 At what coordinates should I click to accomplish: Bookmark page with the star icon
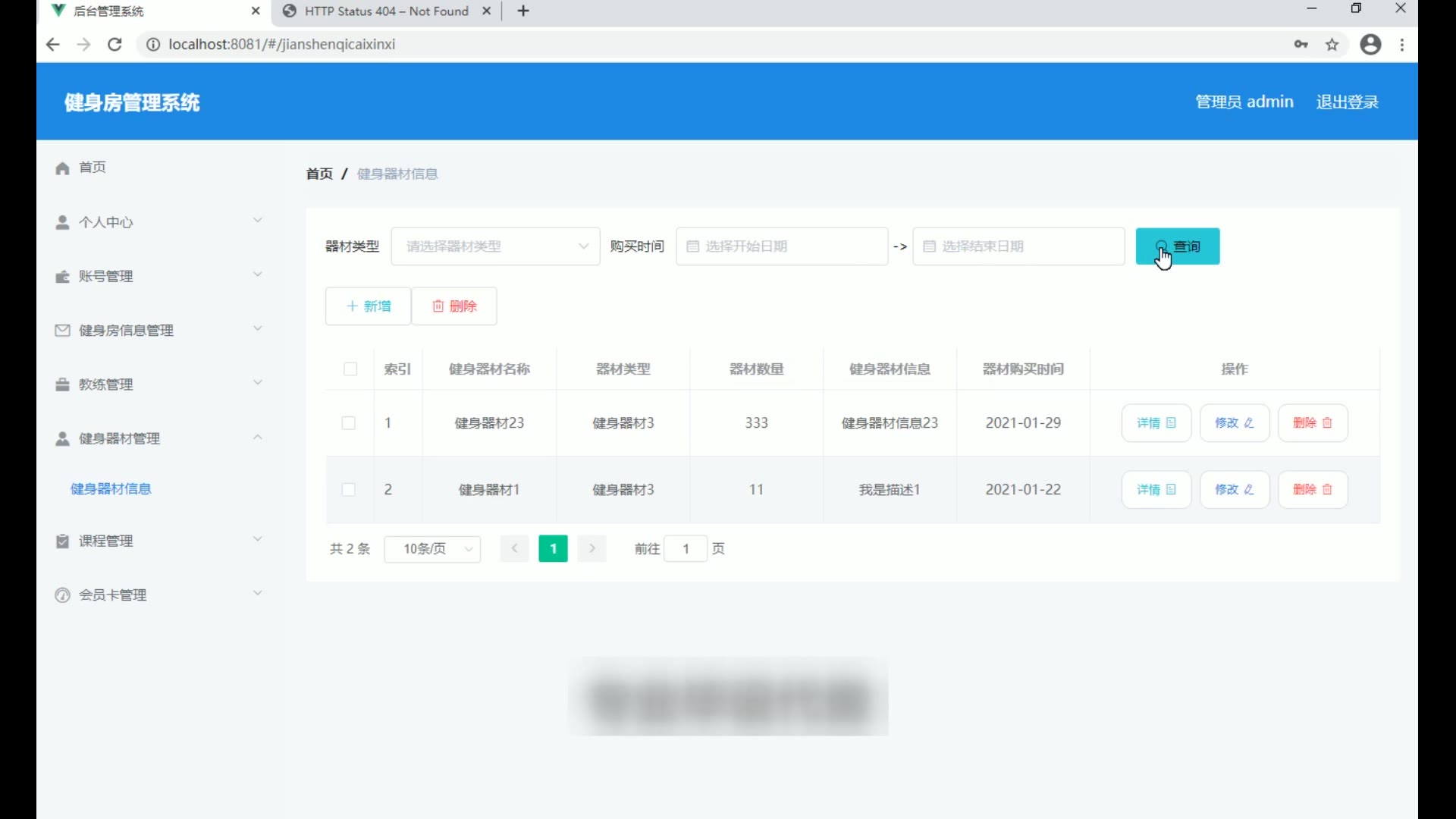click(x=1332, y=45)
